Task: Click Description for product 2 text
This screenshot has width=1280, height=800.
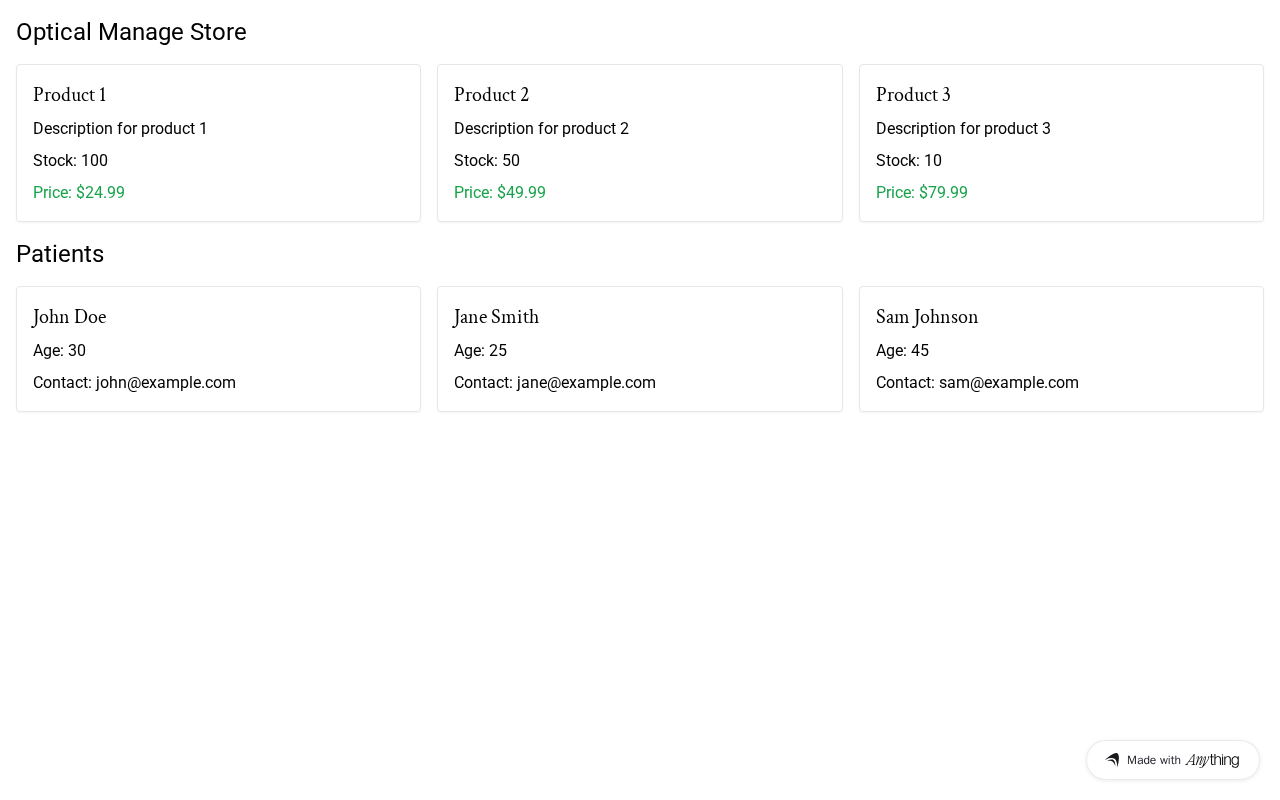Action: [541, 129]
